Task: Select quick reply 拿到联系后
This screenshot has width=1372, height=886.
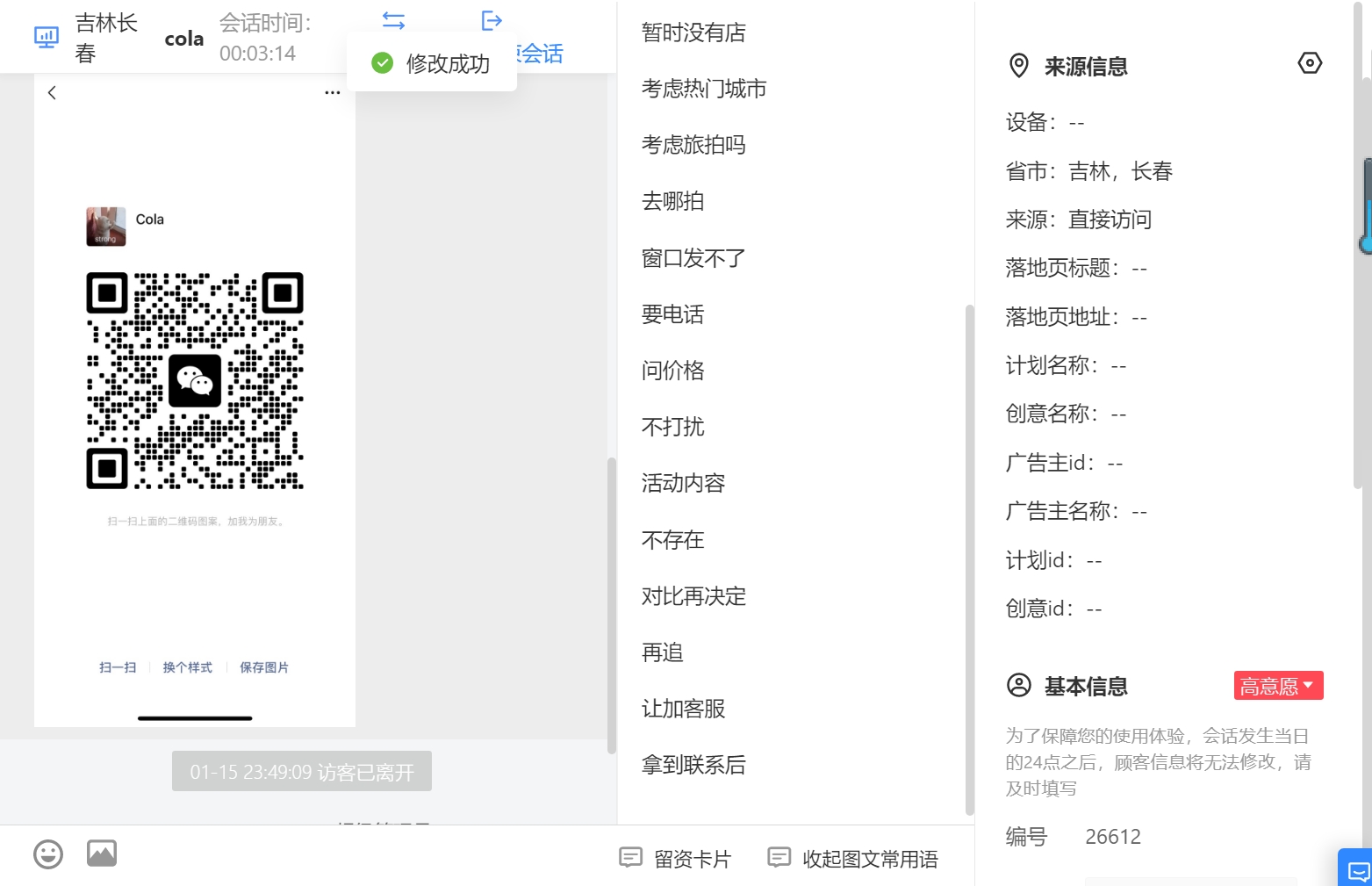Action: (693, 765)
